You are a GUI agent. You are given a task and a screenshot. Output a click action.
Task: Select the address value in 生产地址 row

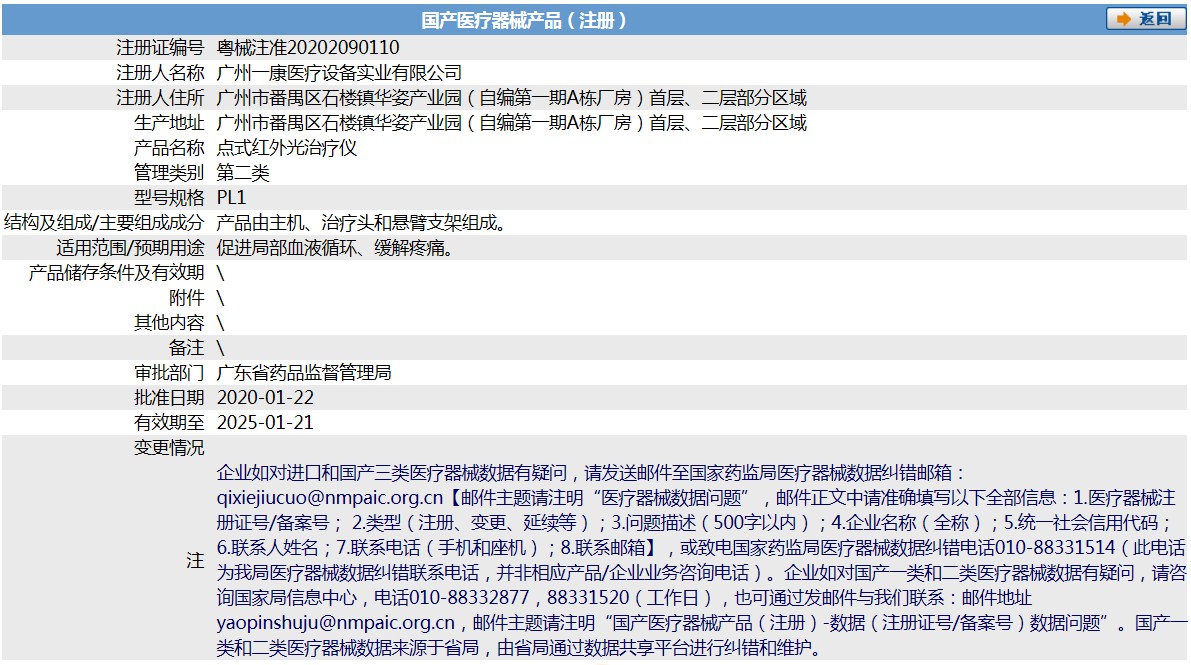(x=511, y=122)
